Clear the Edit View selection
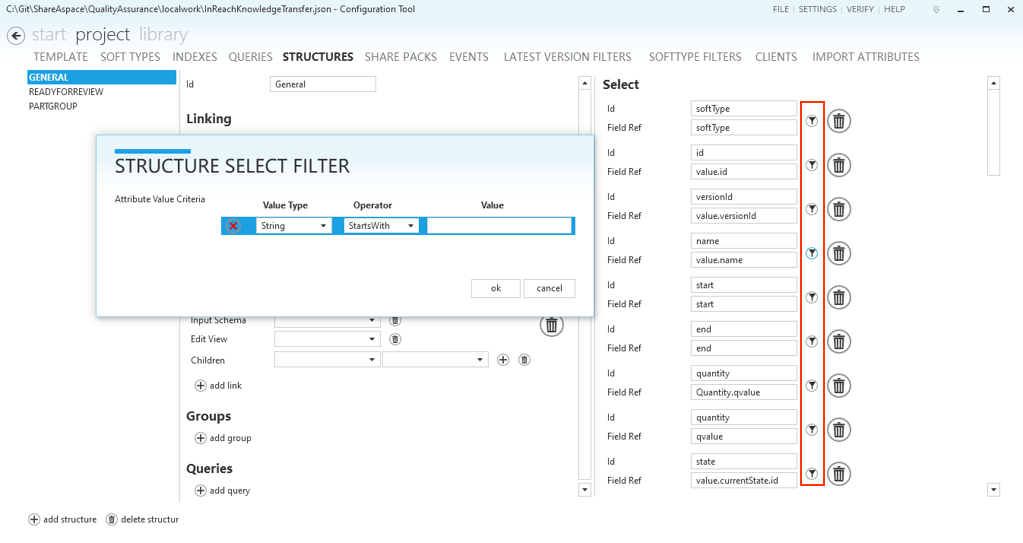 pos(395,339)
